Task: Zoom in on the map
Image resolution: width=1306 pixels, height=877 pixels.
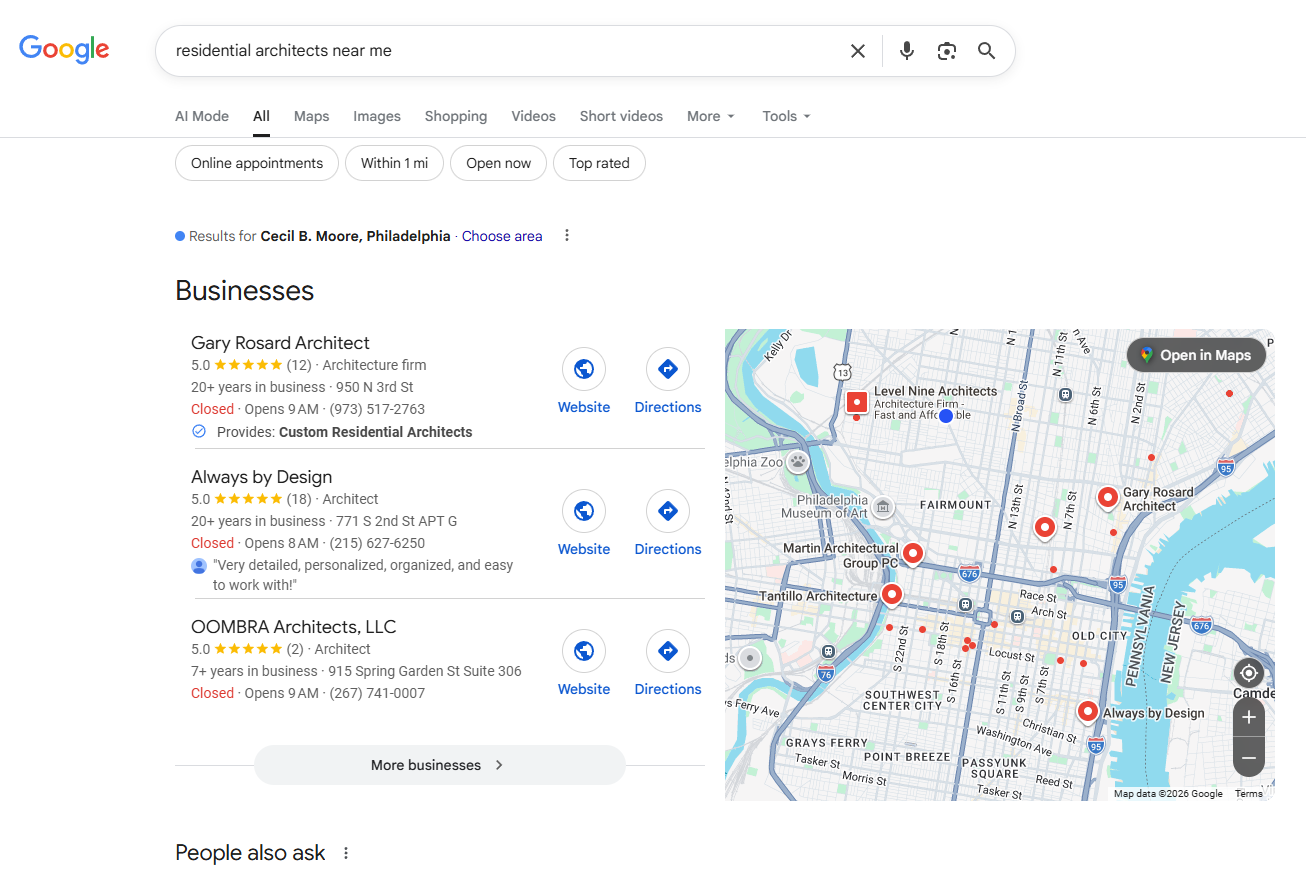Action: (x=1248, y=717)
